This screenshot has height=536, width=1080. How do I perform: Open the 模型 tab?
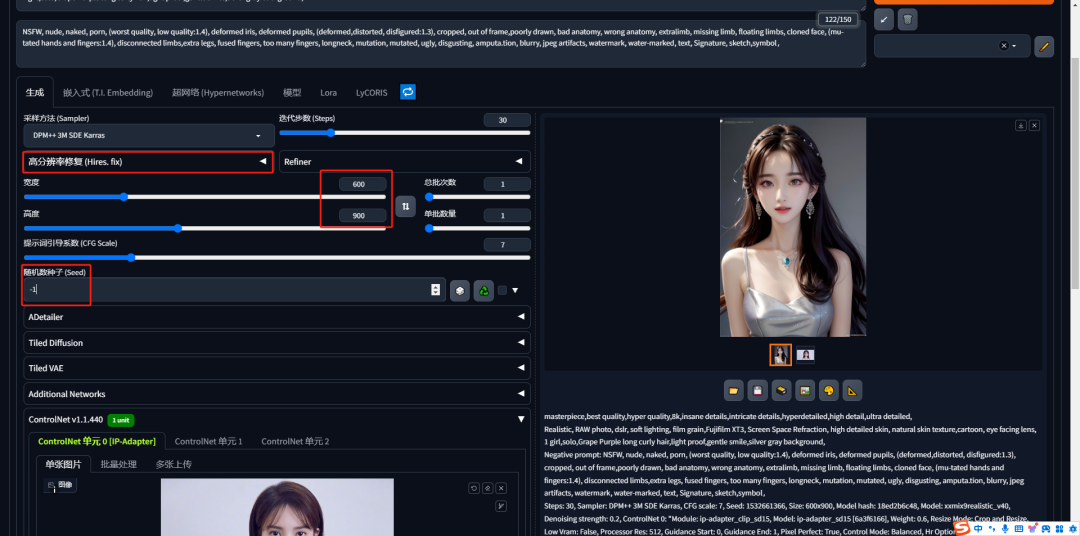[292, 92]
